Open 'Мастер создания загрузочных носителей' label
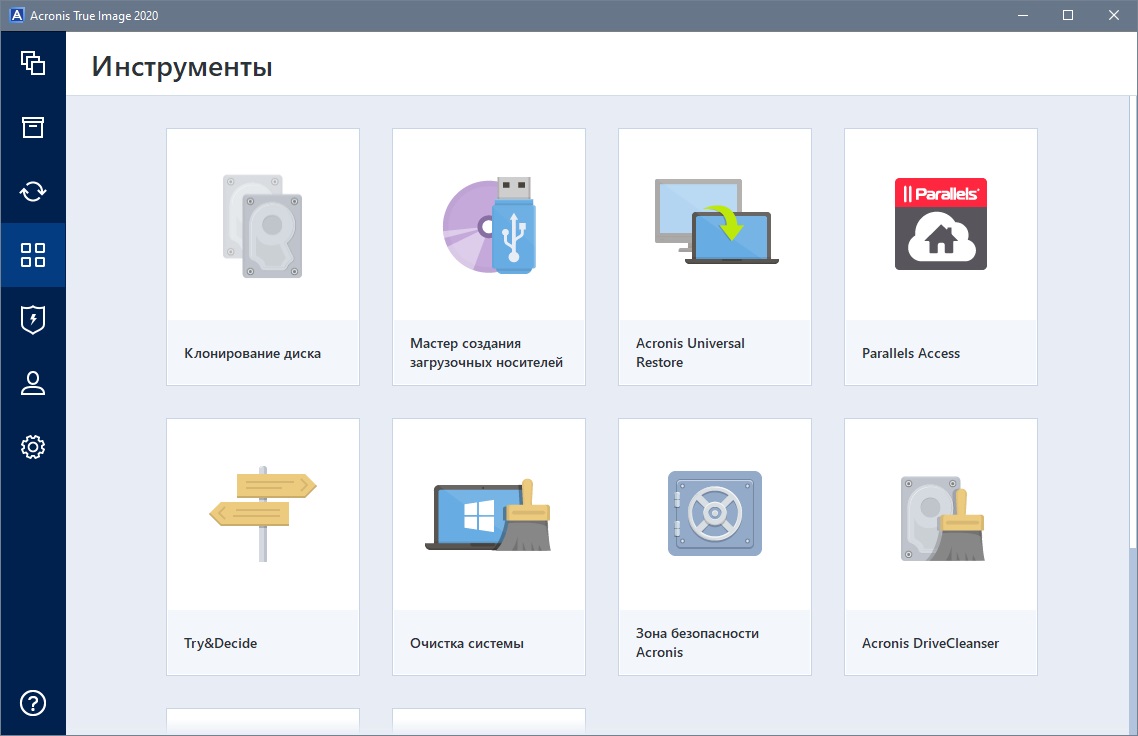Viewport: 1138px width, 736px height. pos(487,353)
